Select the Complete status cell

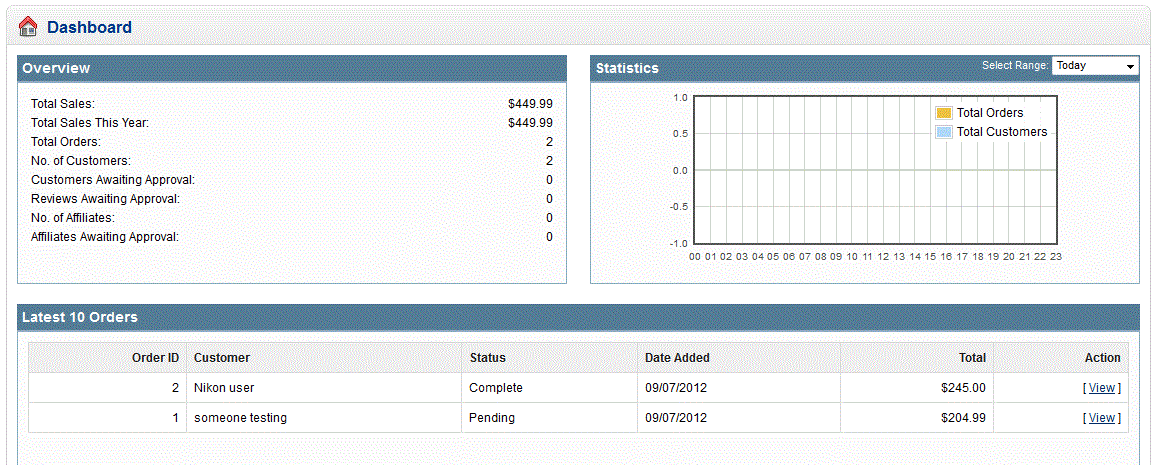[495, 388]
